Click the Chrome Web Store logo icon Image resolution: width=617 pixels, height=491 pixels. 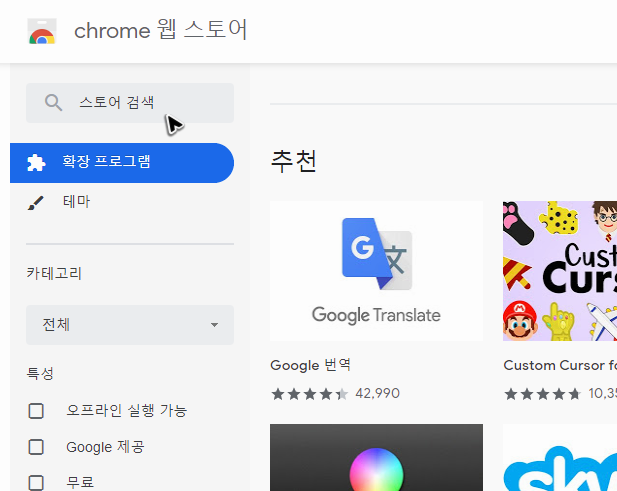point(42,31)
